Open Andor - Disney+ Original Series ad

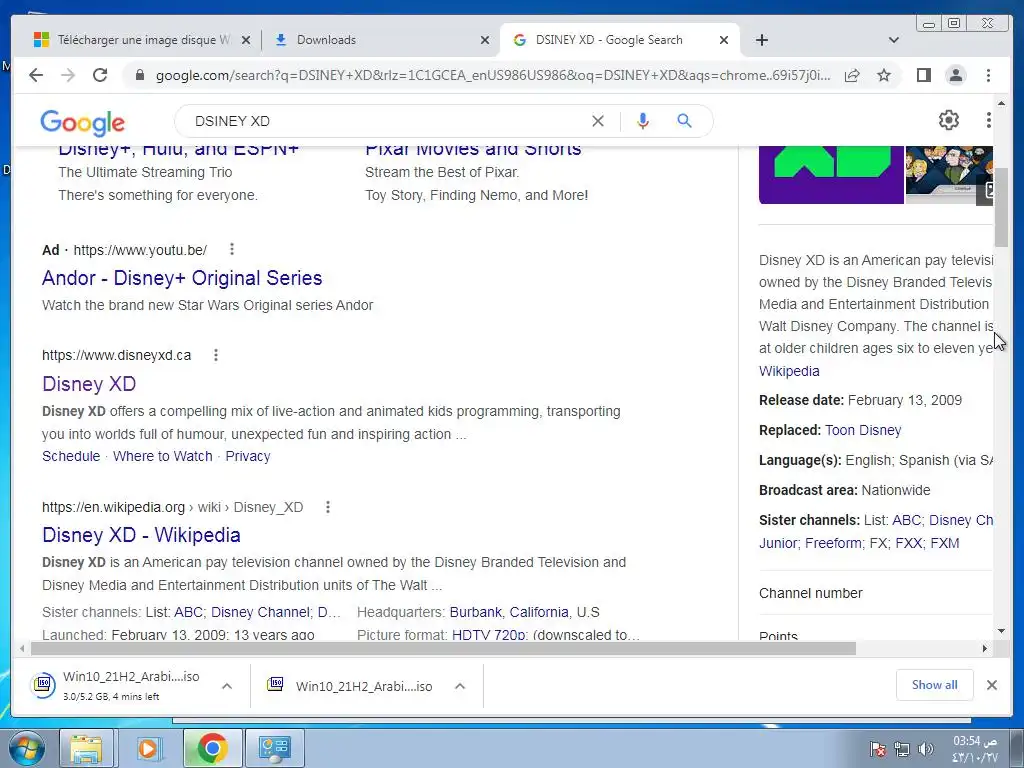pos(182,278)
